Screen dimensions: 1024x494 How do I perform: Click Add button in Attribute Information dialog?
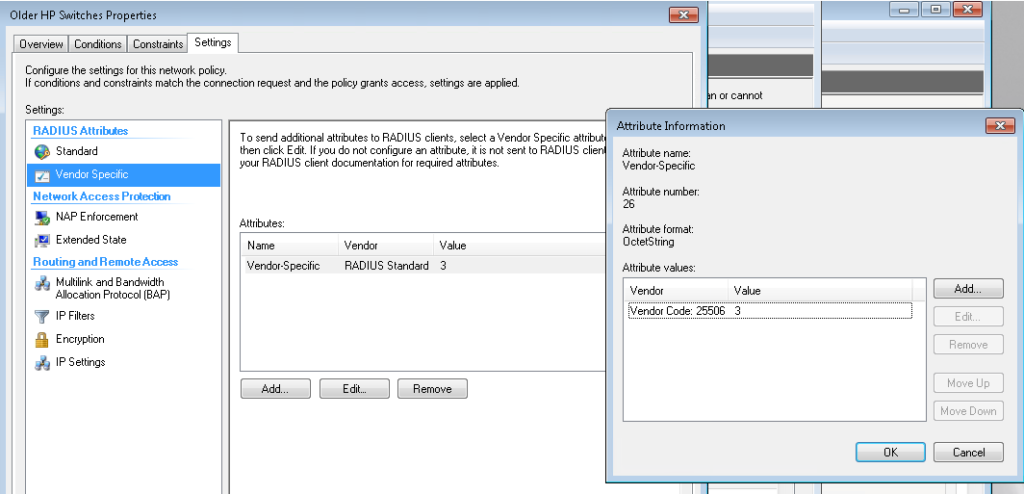coord(968,289)
